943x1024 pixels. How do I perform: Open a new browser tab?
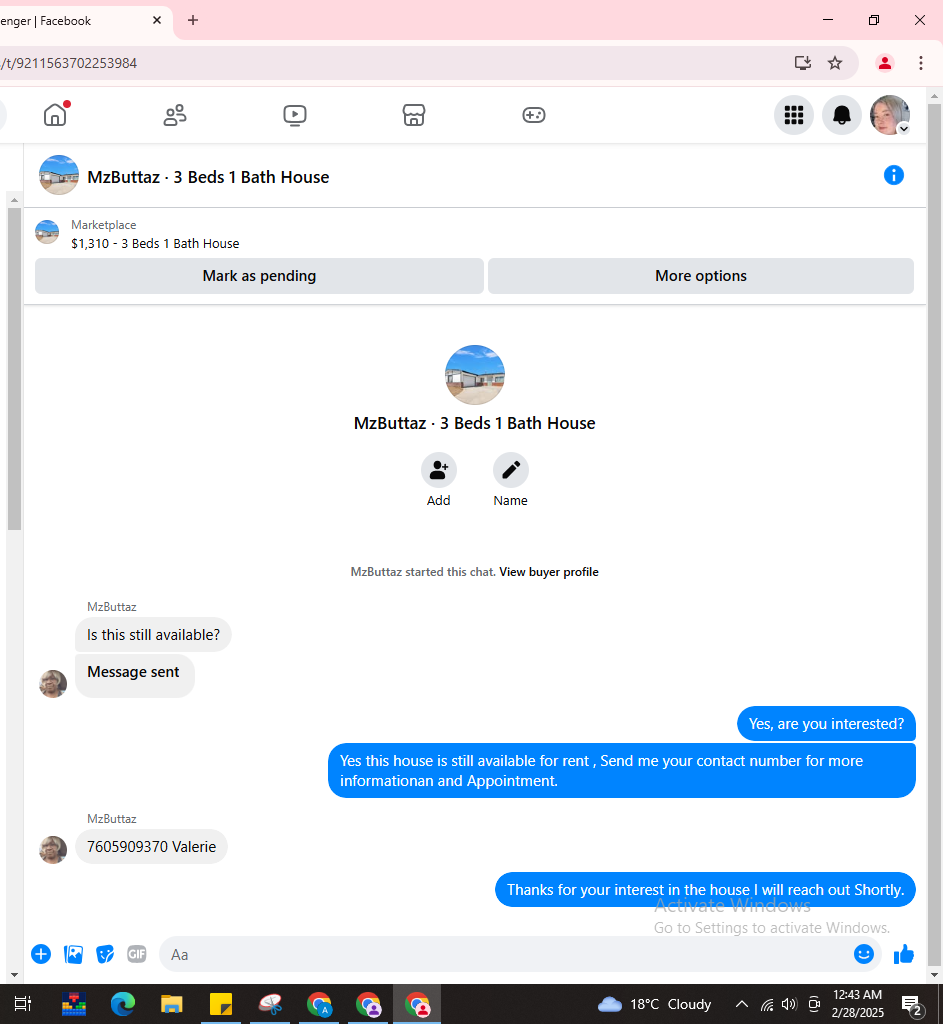coord(193,20)
